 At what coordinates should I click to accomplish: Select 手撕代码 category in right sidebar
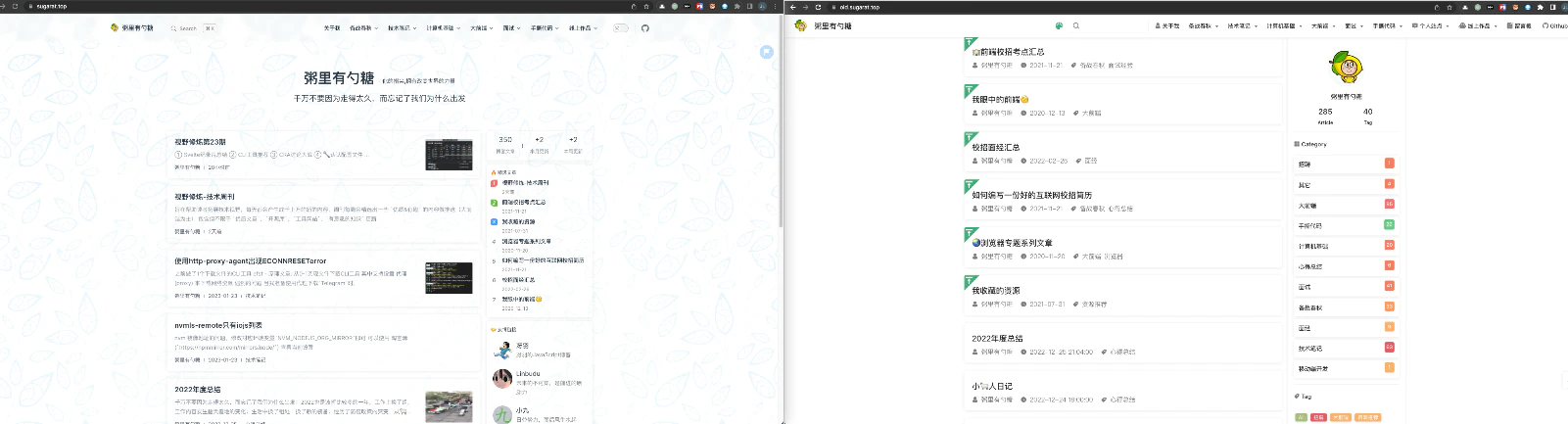(1346, 225)
